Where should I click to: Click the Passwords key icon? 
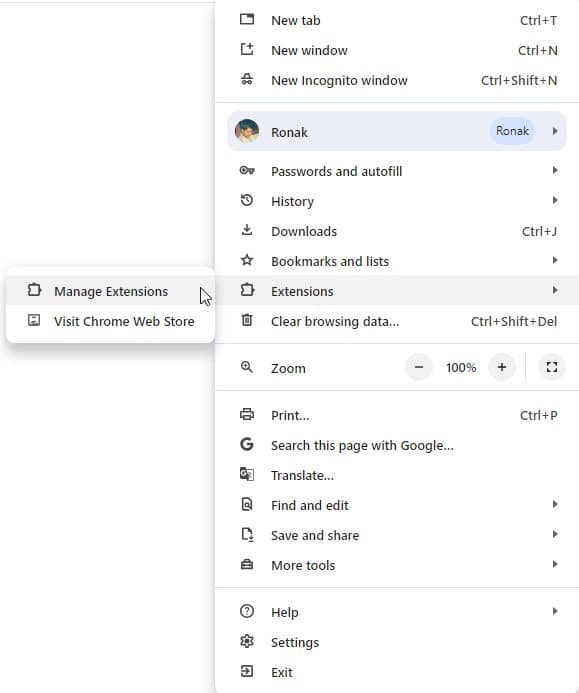[247, 170]
